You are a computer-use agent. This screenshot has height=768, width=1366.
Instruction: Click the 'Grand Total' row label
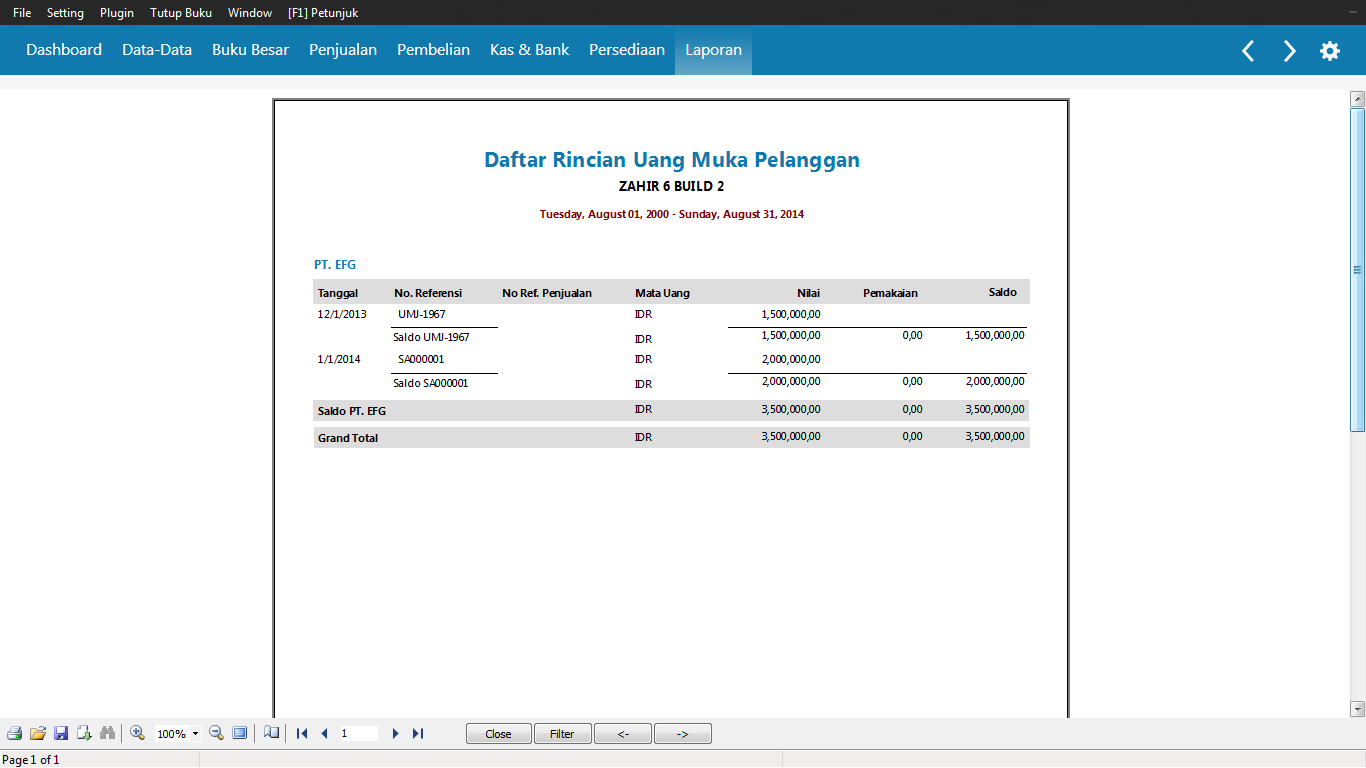coord(348,438)
